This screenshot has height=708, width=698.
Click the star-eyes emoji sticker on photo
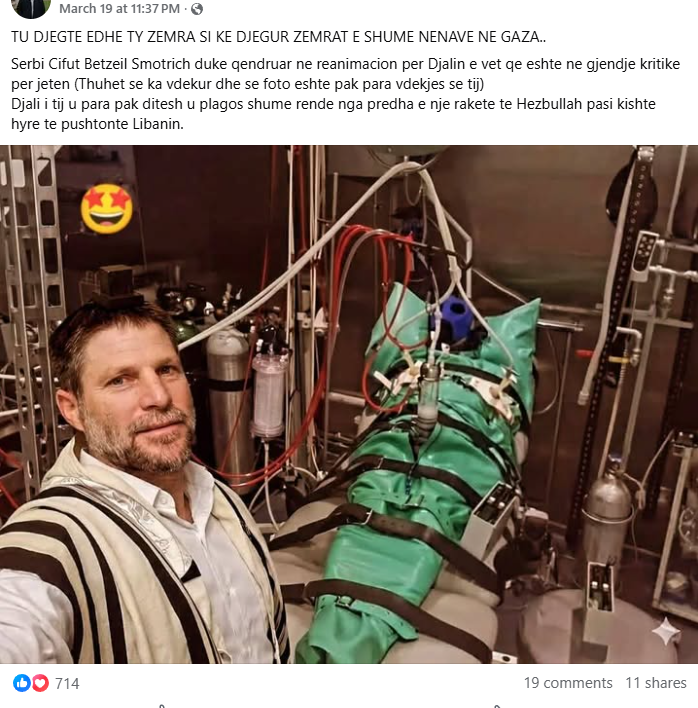(107, 209)
